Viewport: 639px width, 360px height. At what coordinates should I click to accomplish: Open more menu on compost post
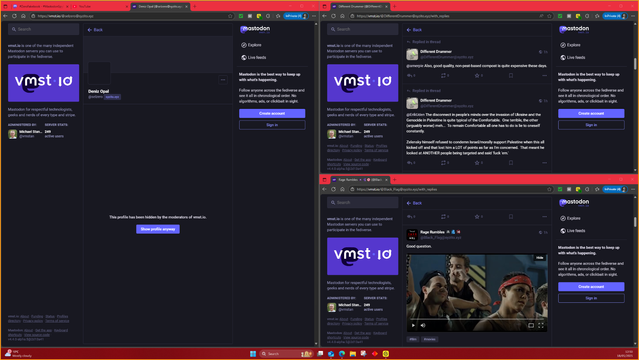pyautogui.click(x=544, y=75)
